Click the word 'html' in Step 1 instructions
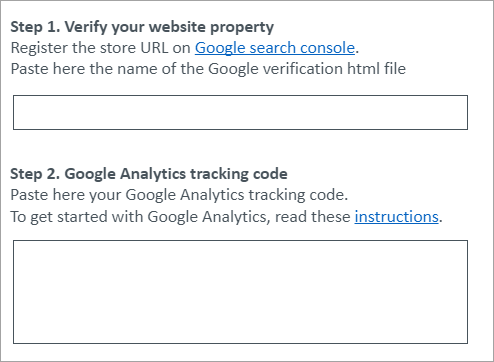Screen dimensions: 494x362 pyautogui.click(x=363, y=69)
